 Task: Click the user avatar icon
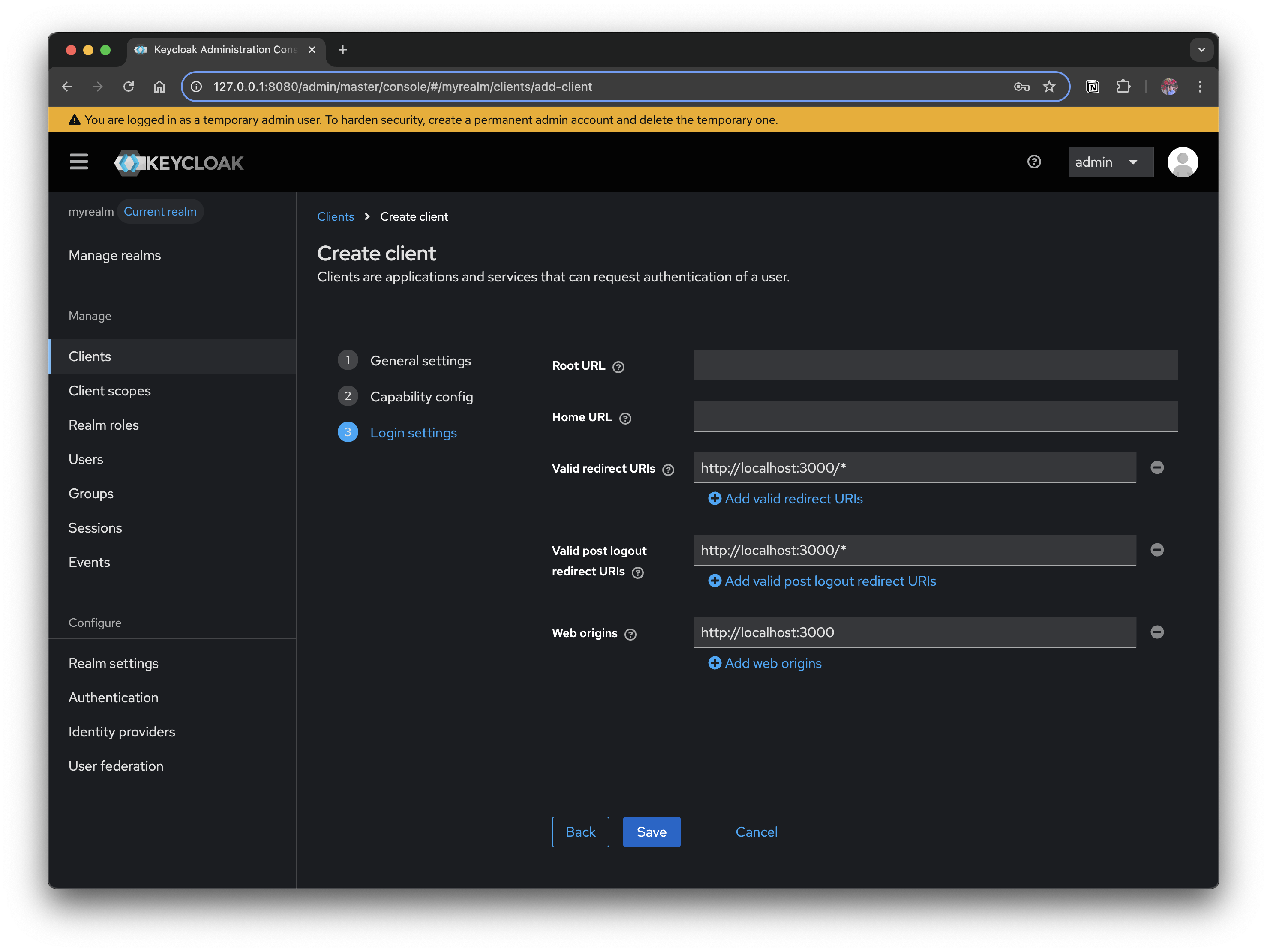click(x=1183, y=162)
